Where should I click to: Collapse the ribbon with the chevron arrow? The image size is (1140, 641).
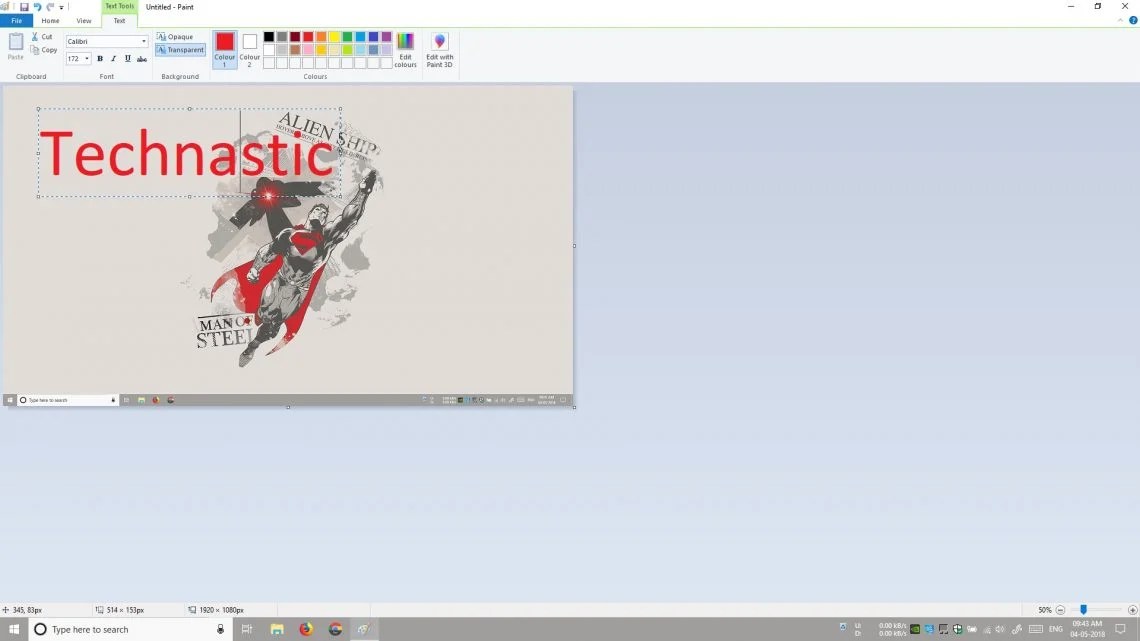1120,20
